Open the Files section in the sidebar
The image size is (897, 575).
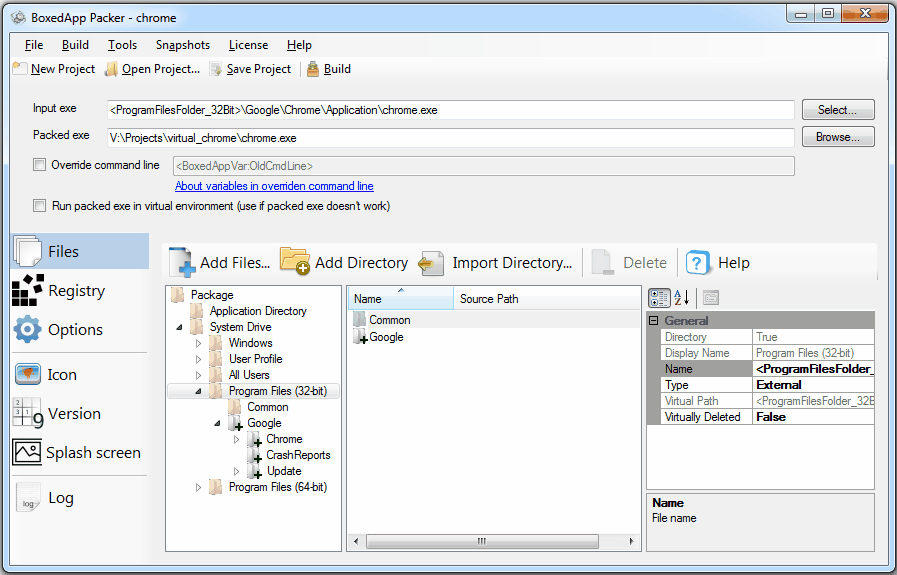click(80, 251)
